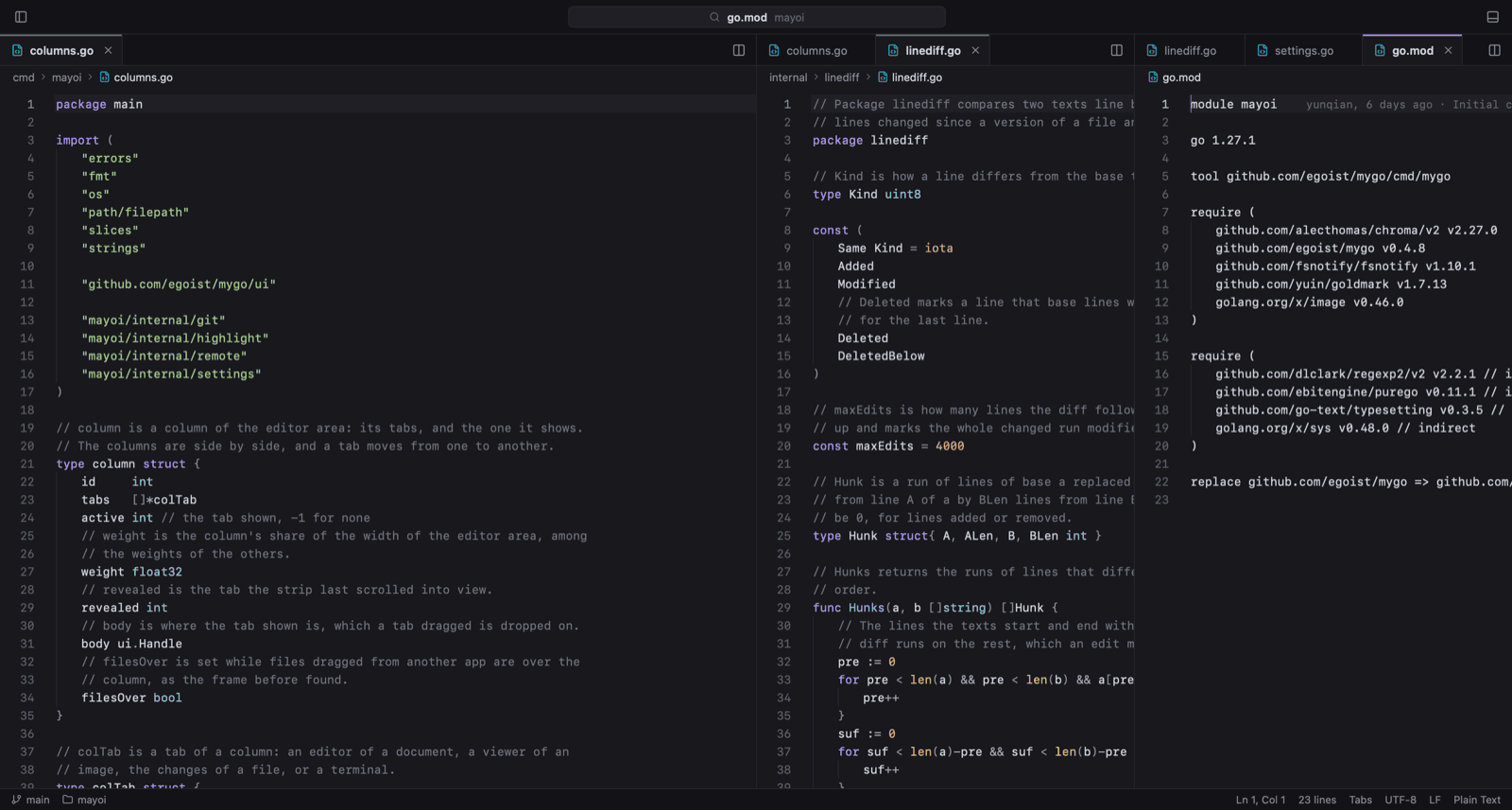Click the 'go 1.27.1' line in go.mod
Screen dimensions: 1512x810
pos(1223,141)
